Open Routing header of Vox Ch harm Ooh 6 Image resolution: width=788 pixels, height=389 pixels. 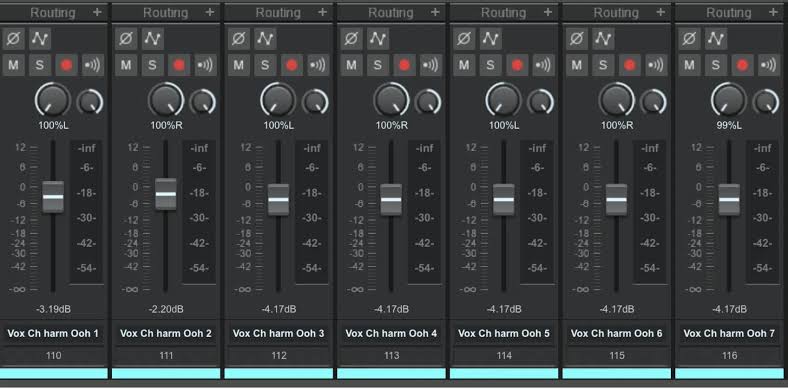[x=616, y=13]
